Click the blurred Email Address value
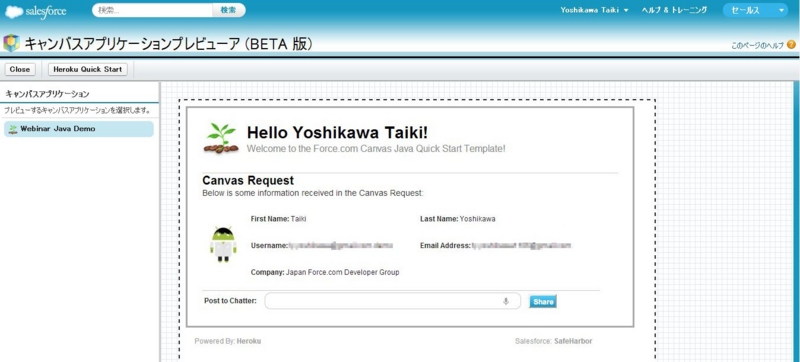The height and width of the screenshot is (362, 800). (x=521, y=245)
